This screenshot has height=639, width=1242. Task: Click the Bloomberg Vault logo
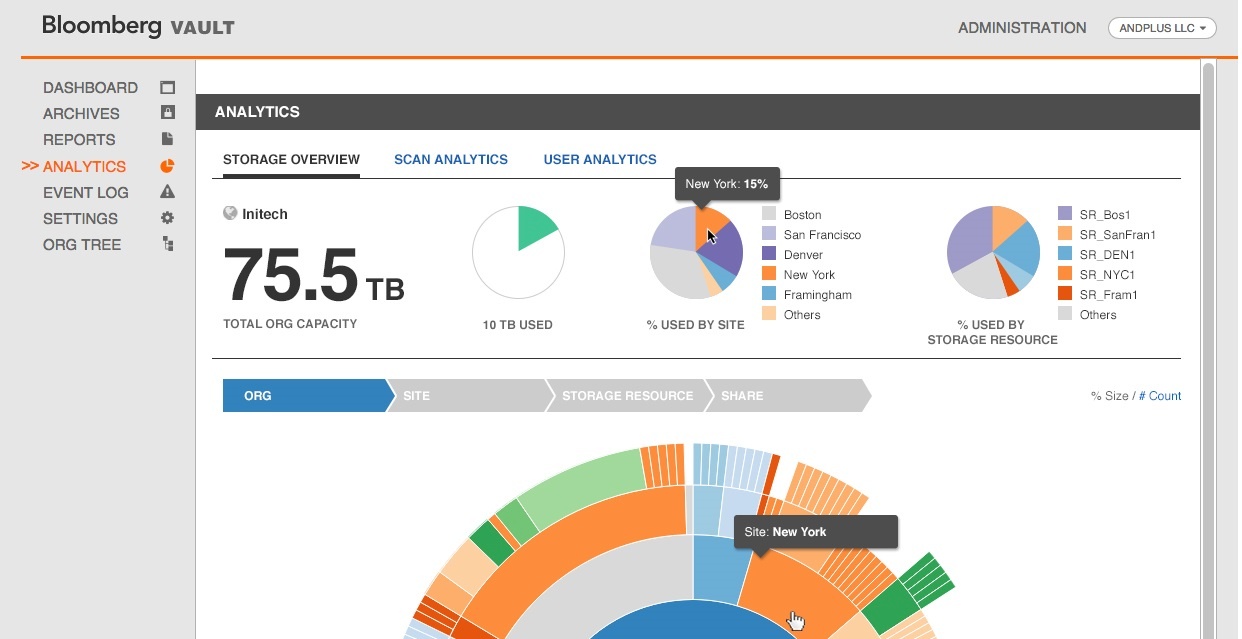coord(138,26)
